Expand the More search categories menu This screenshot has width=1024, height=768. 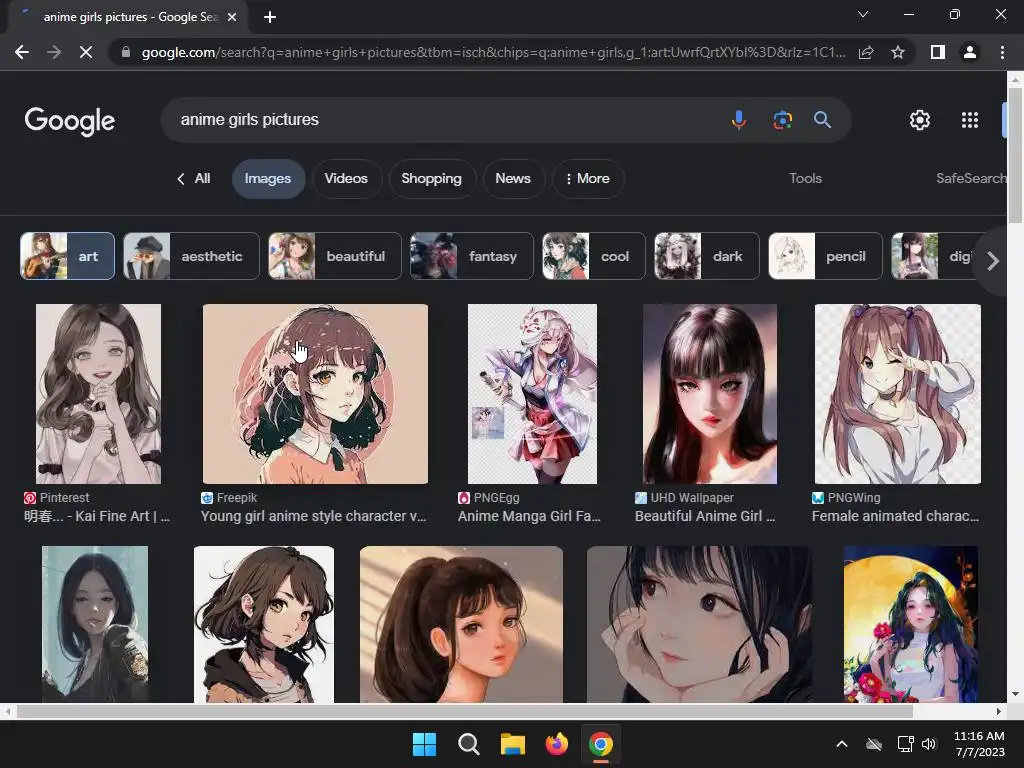click(588, 178)
